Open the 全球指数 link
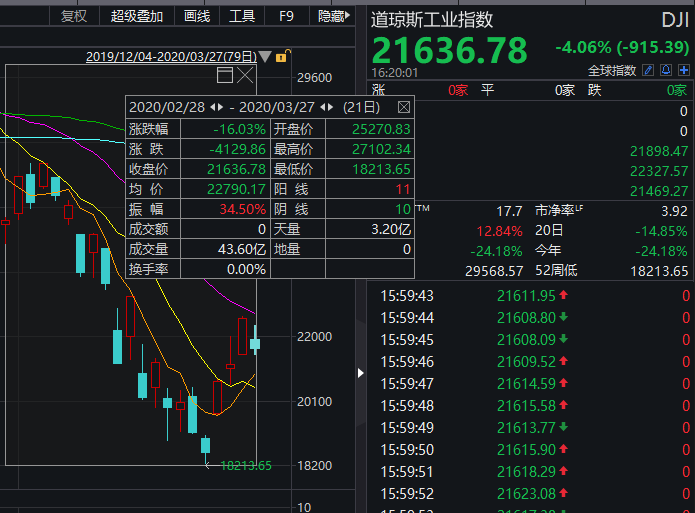Viewport: 695px width, 513px height. [x=612, y=70]
